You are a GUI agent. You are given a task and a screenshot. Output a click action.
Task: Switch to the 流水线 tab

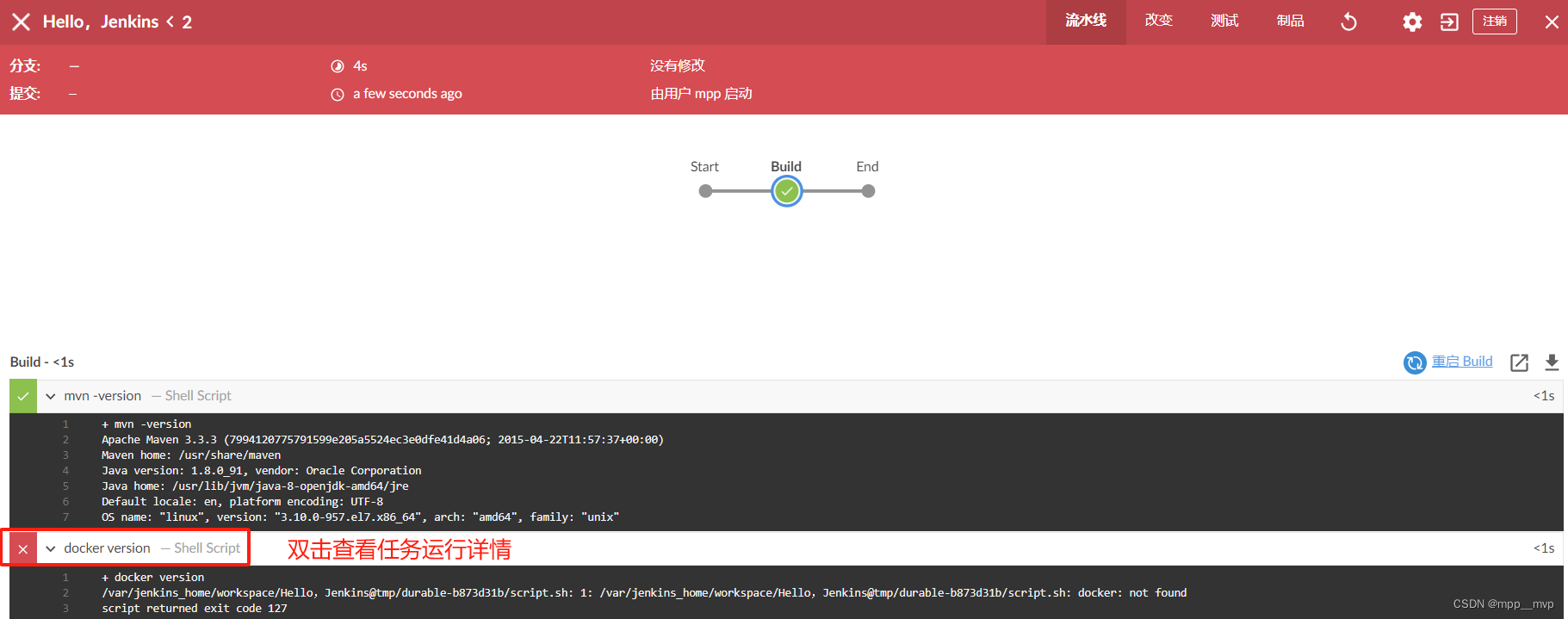click(x=1086, y=21)
